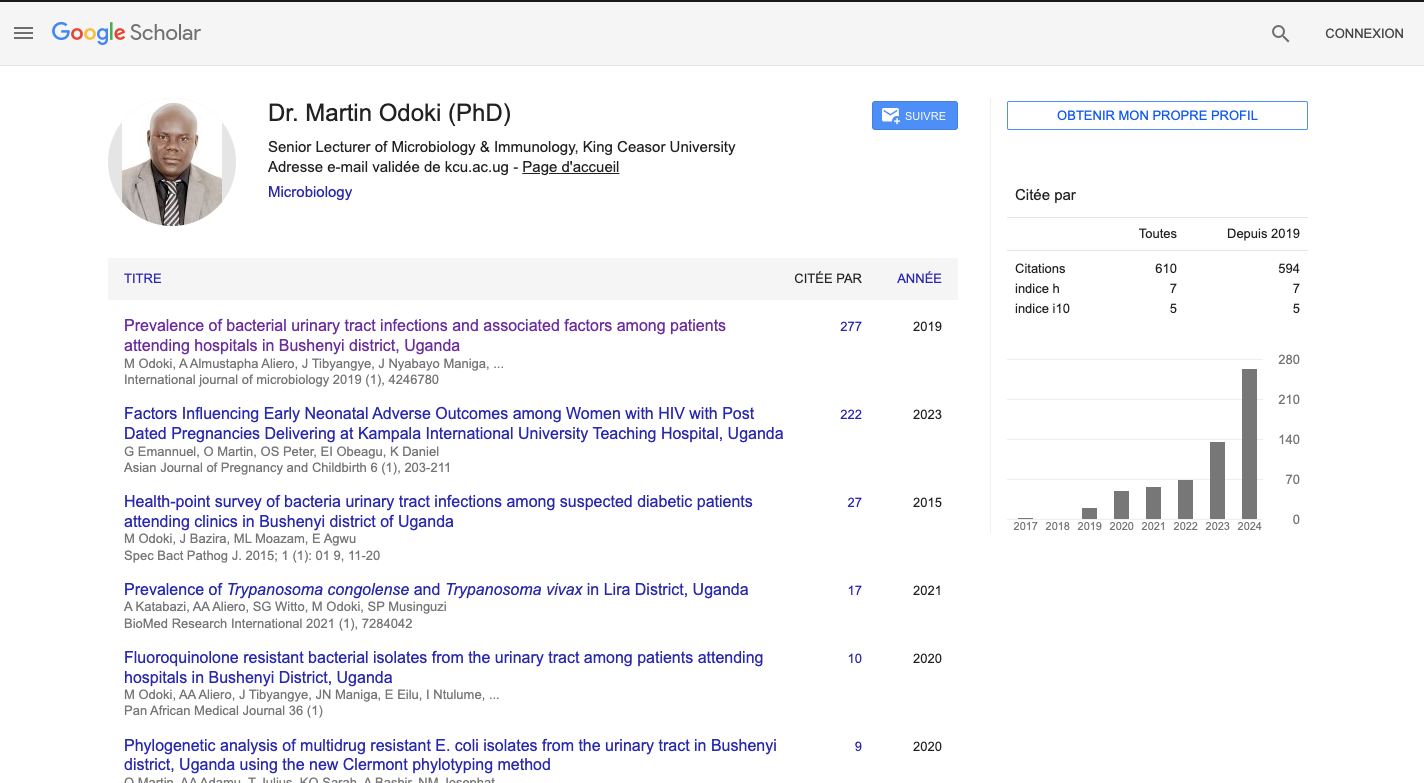Sort publications by TITRE column header
This screenshot has height=783, width=1424.
143,279
